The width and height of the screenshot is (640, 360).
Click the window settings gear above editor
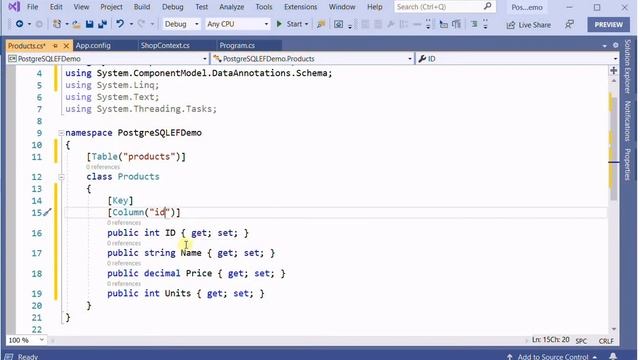click(x=615, y=45)
